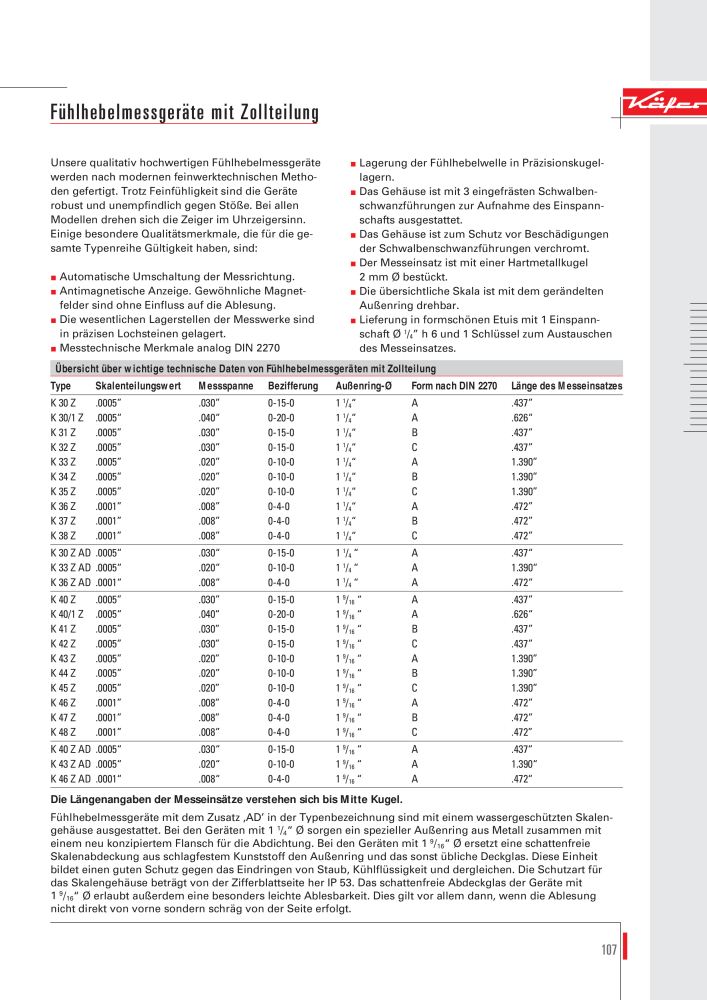Viewport: 707px width, 1000px height.
Task: Select the 'K 40/1 Z' type cell
Action: pos(67,614)
